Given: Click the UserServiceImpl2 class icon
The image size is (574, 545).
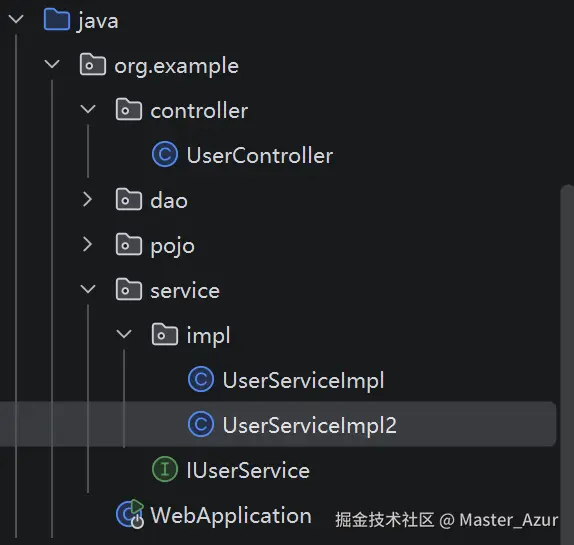Looking at the screenshot, I should (201, 424).
